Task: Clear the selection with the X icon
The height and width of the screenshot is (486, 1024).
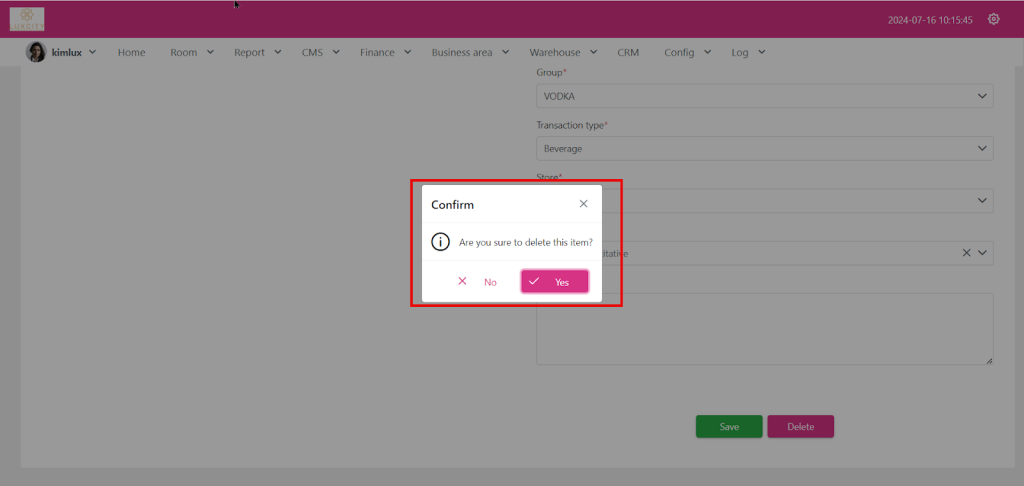Action: point(966,253)
